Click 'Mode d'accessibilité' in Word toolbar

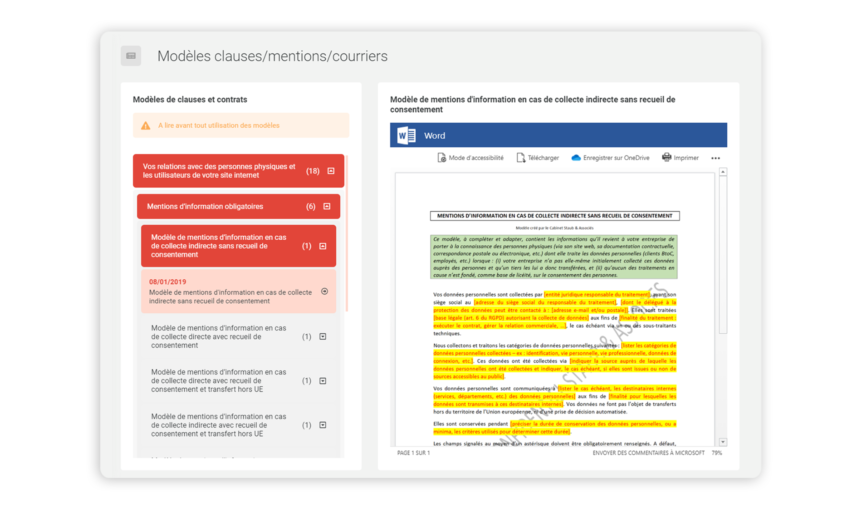[470, 158]
